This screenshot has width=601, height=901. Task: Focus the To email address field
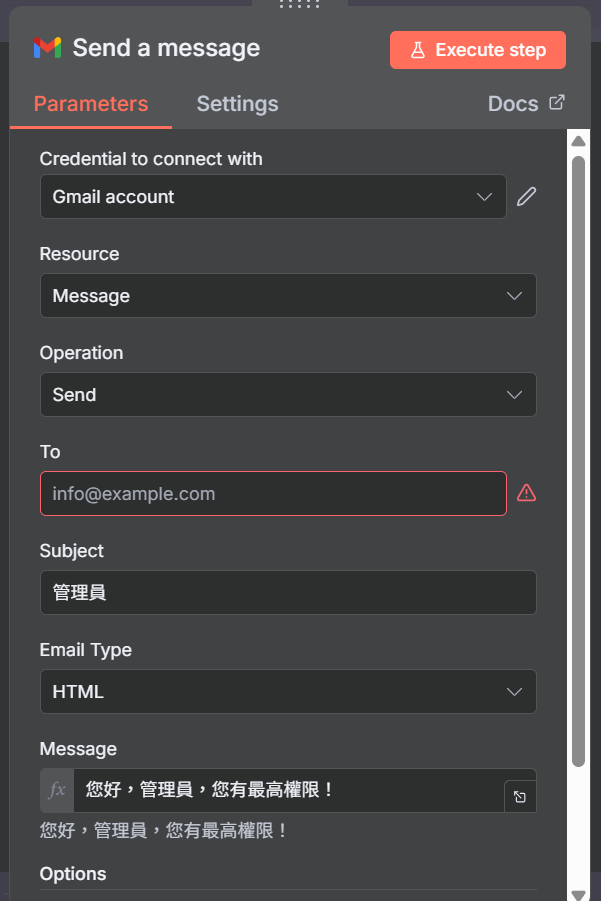[x=273, y=494]
